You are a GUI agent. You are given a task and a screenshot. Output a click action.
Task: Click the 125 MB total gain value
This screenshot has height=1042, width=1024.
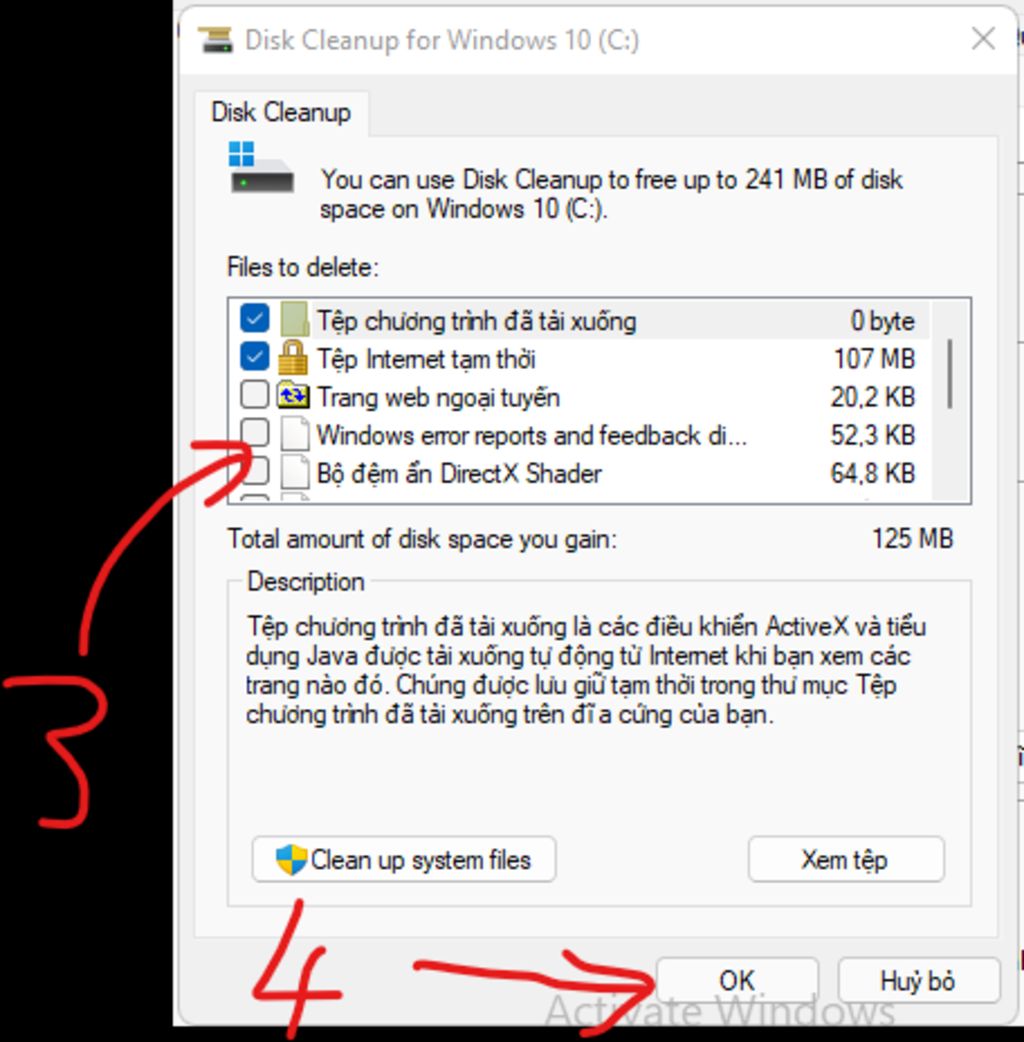click(x=912, y=538)
